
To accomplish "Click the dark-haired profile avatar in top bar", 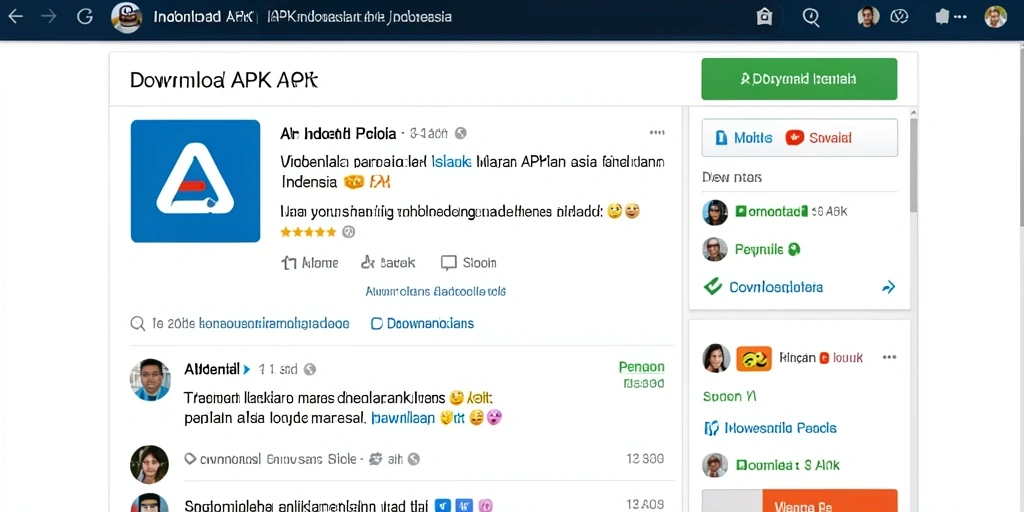I will pos(868,16).
